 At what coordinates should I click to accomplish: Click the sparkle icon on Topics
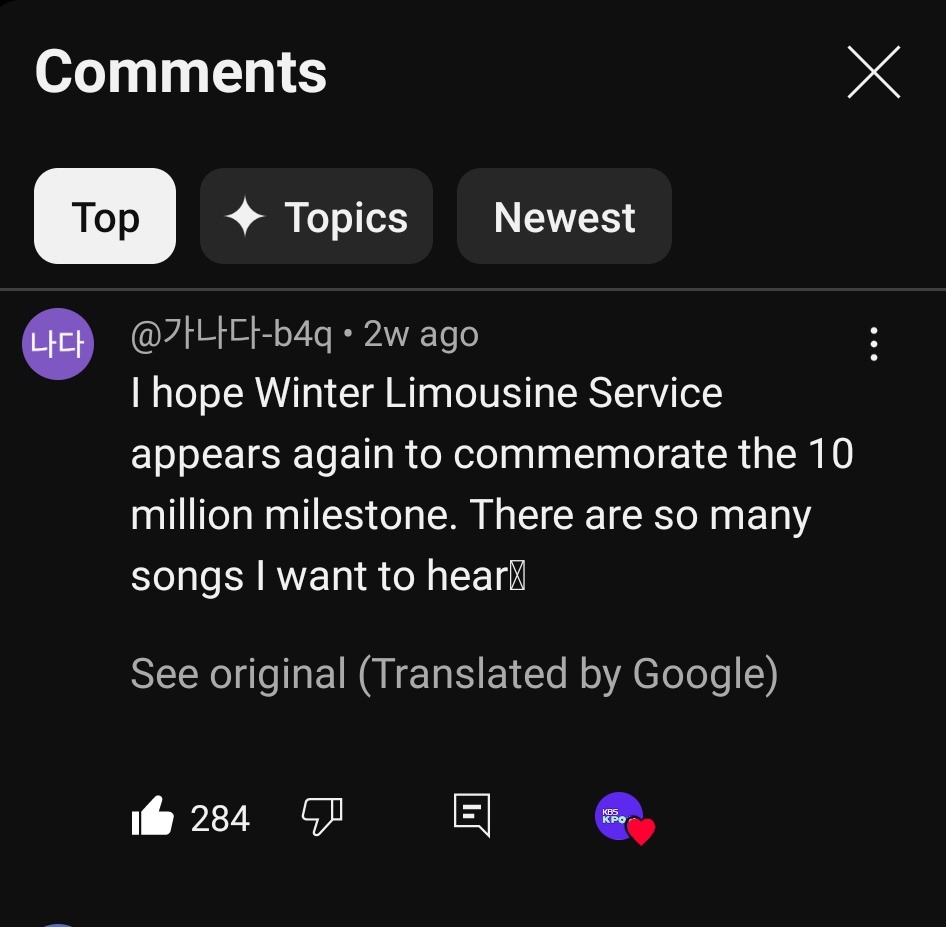point(244,217)
